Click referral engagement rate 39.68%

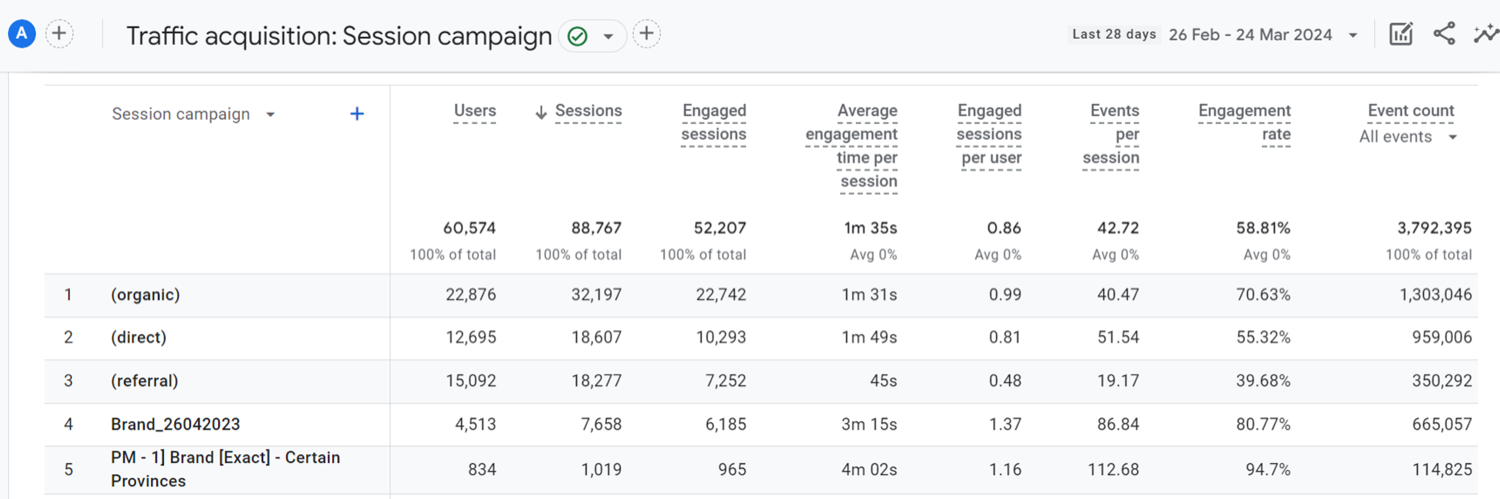click(x=1263, y=381)
